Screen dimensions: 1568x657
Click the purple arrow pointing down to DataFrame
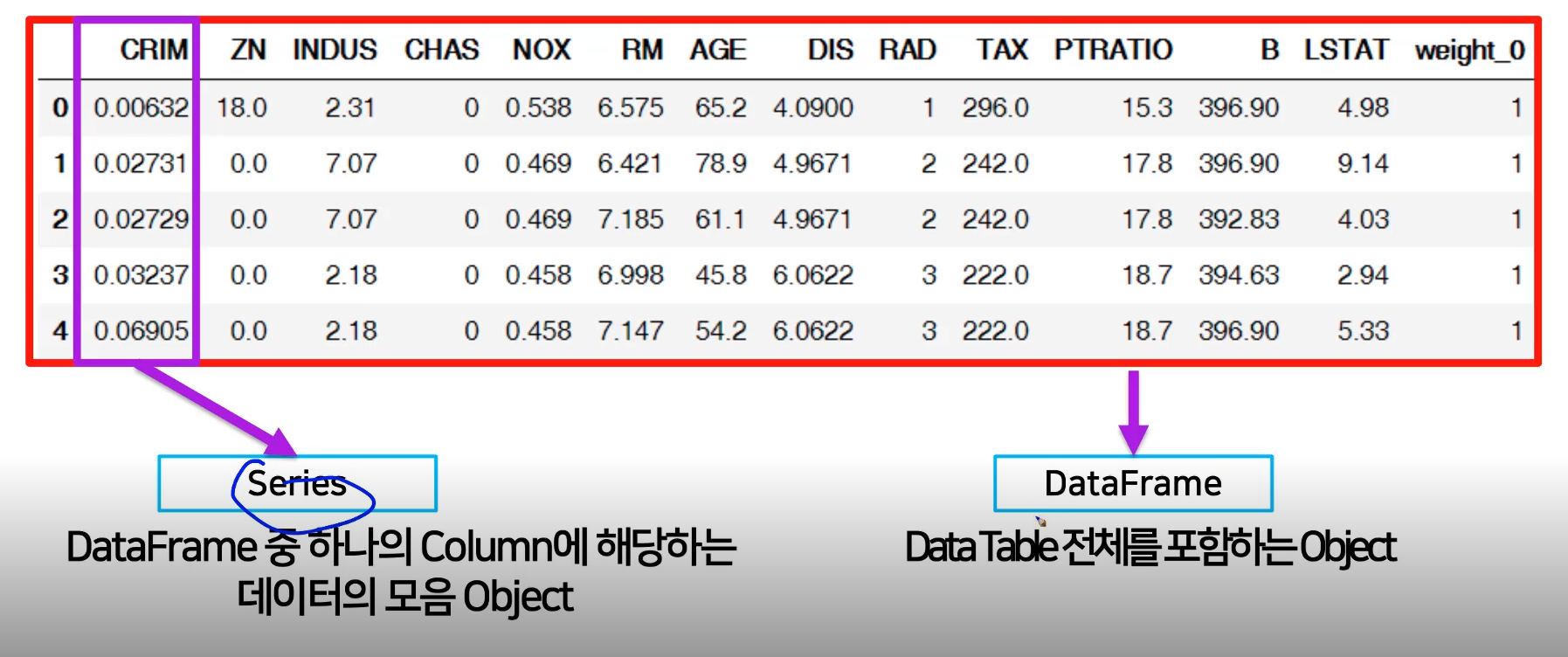click(x=1133, y=411)
